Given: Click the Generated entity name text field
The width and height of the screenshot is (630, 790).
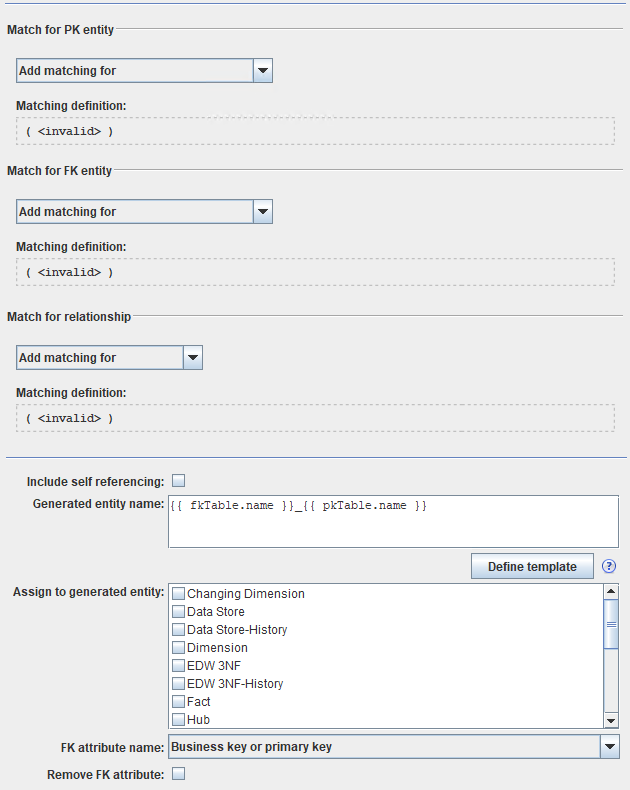Looking at the screenshot, I should click(x=394, y=522).
